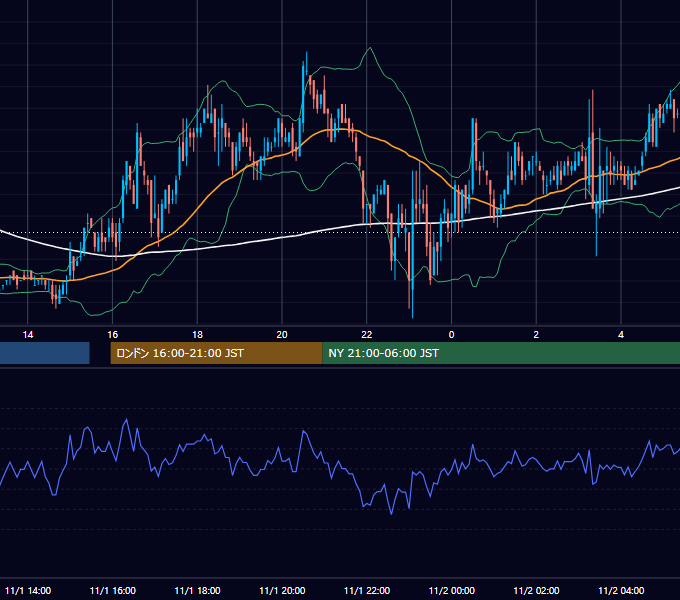
Task: Click the 11/1 18:00 date label
Action: [x=197, y=590]
